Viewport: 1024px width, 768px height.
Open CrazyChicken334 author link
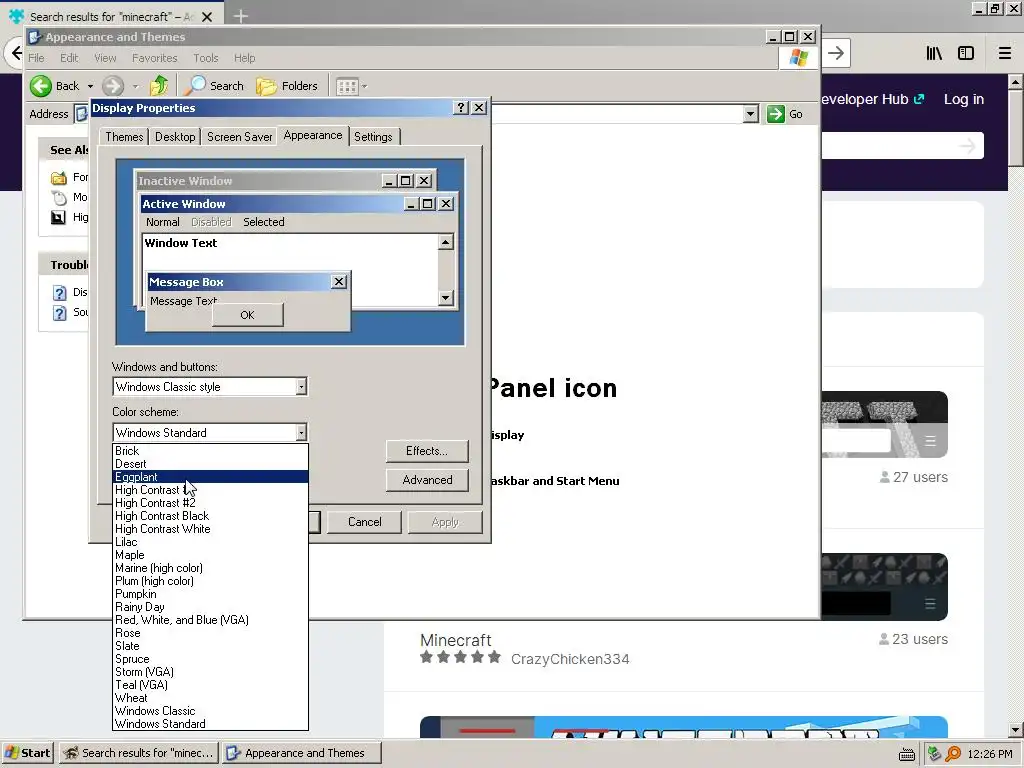pos(570,659)
